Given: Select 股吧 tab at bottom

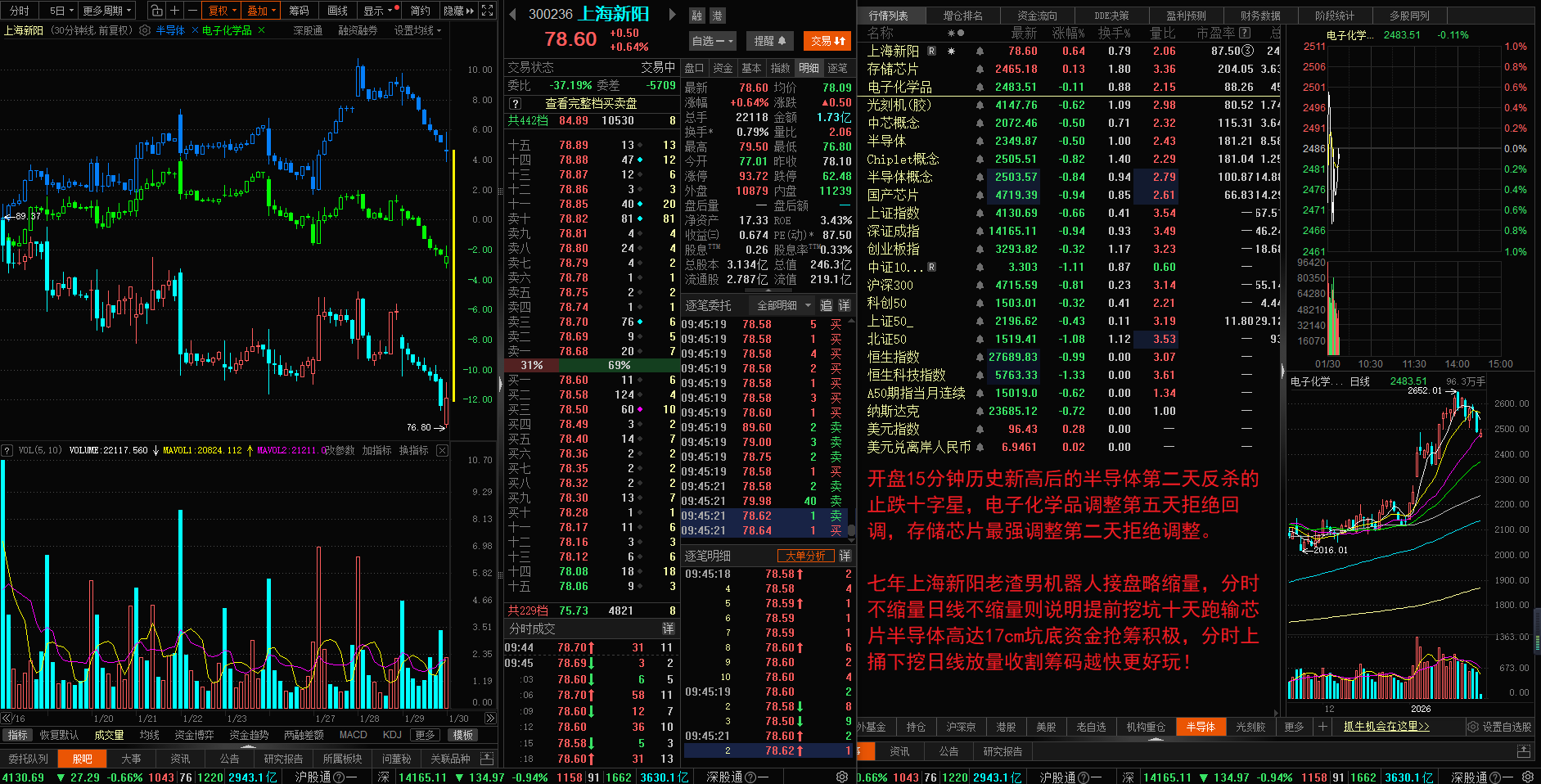Looking at the screenshot, I should tap(82, 759).
